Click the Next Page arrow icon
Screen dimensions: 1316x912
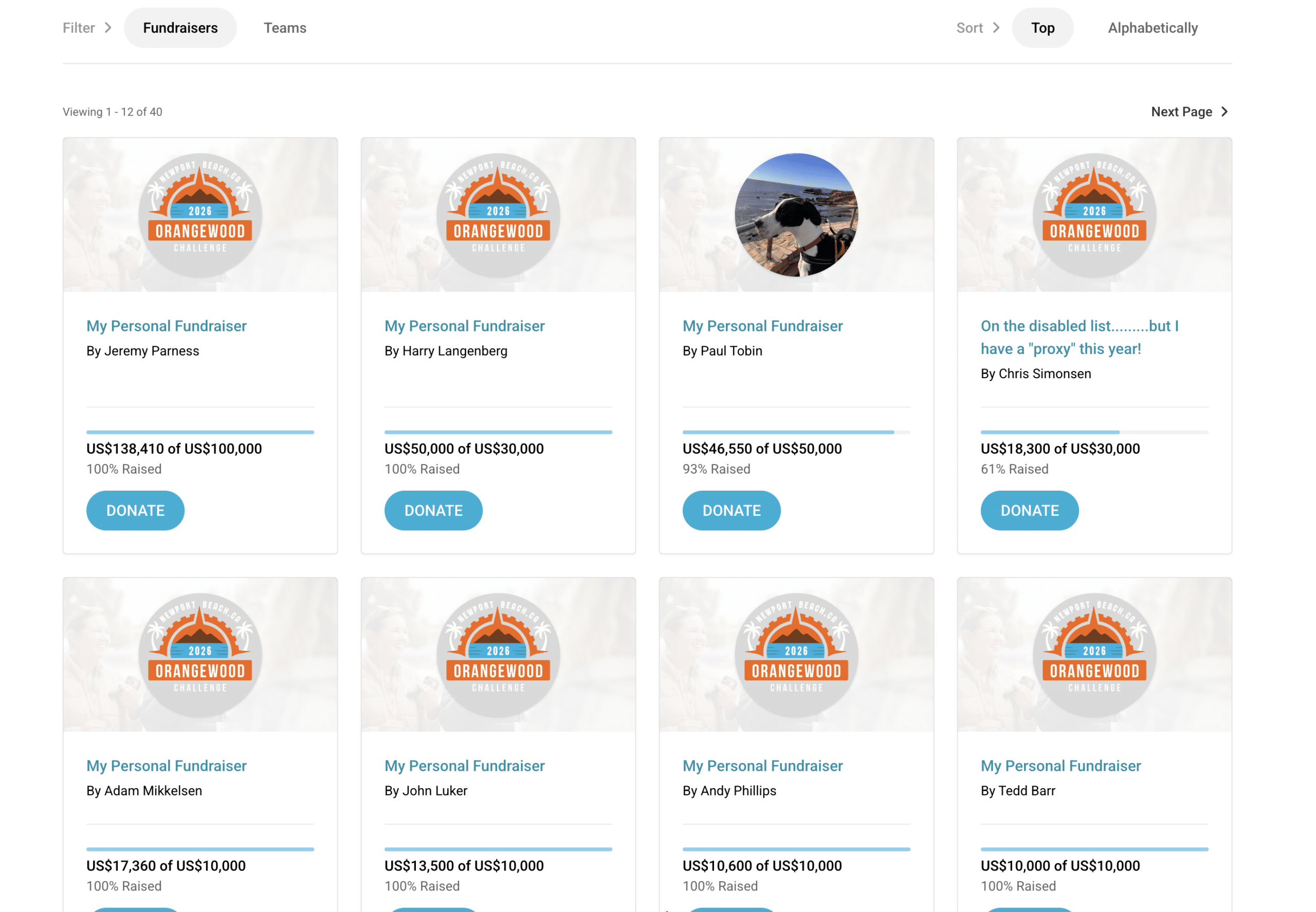[1224, 112]
